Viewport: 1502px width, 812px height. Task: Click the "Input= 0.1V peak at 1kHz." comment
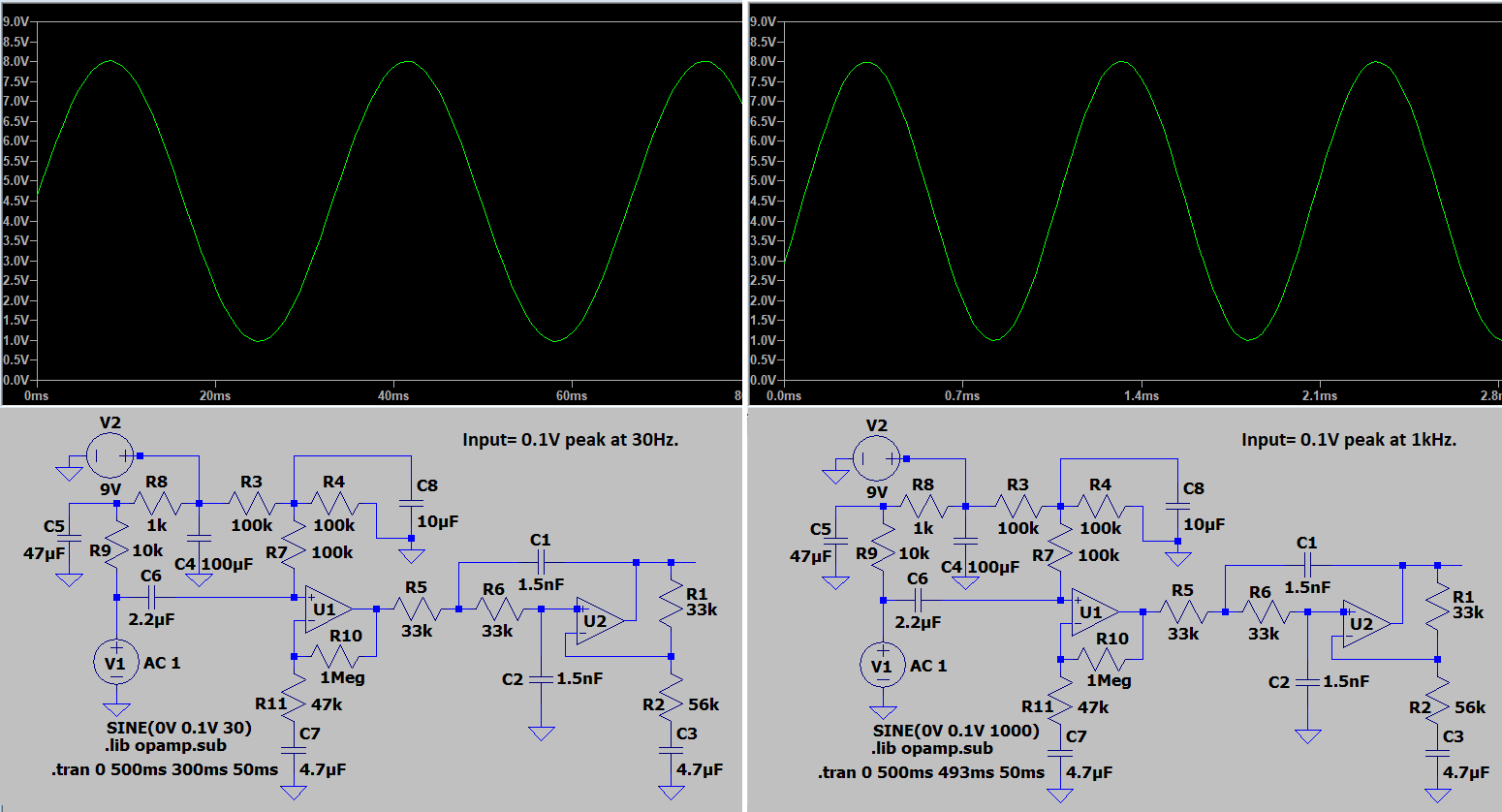[x=1349, y=440]
